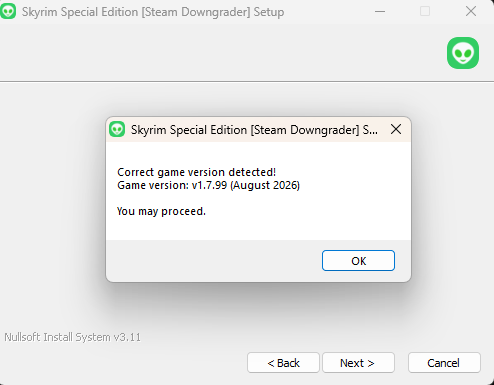The height and width of the screenshot is (385, 494).
Task: Select the 'Correct game version detected!' text
Action: 196,172
